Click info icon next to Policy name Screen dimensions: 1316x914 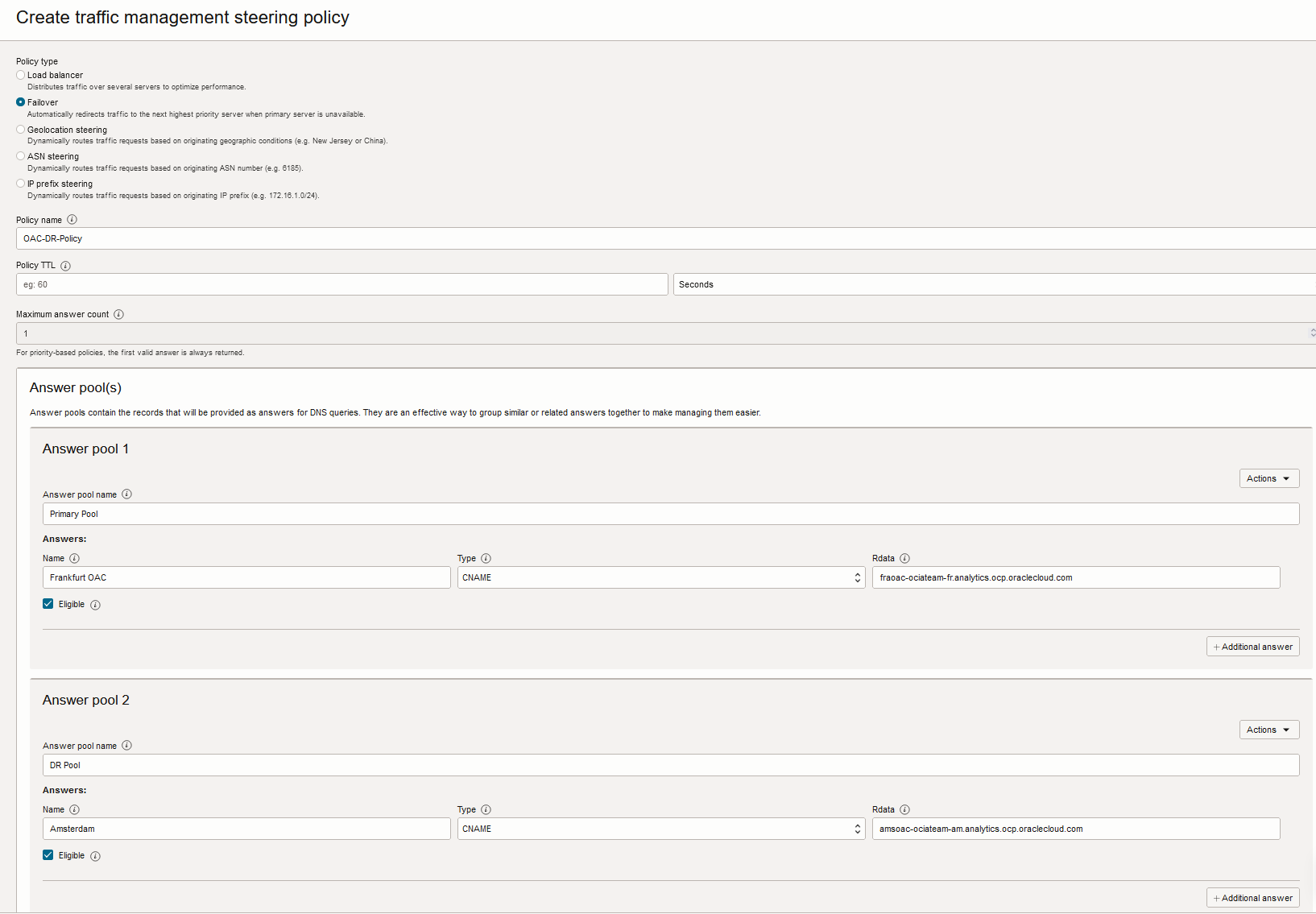tap(72, 220)
